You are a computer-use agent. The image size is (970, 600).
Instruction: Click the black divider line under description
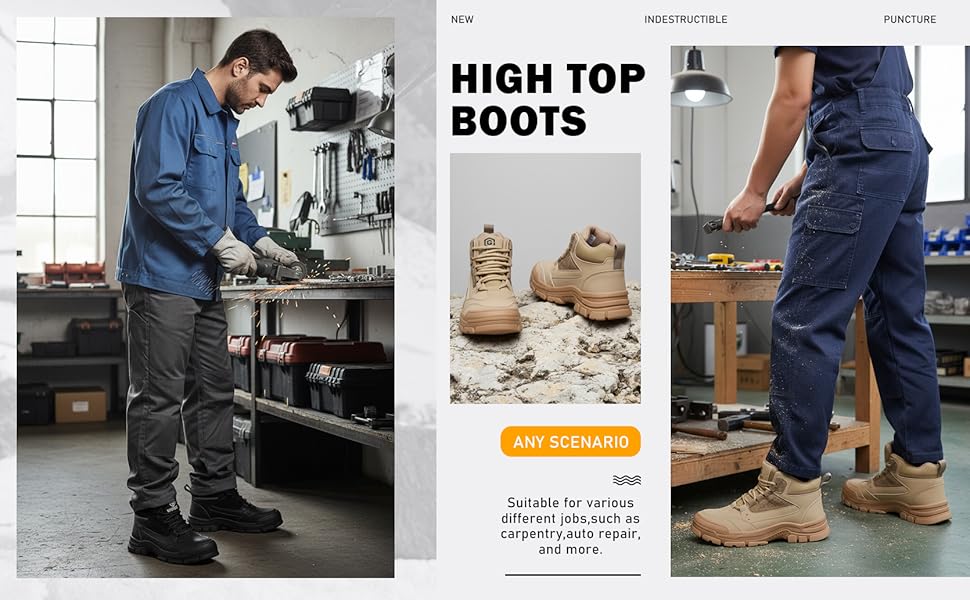(572, 575)
